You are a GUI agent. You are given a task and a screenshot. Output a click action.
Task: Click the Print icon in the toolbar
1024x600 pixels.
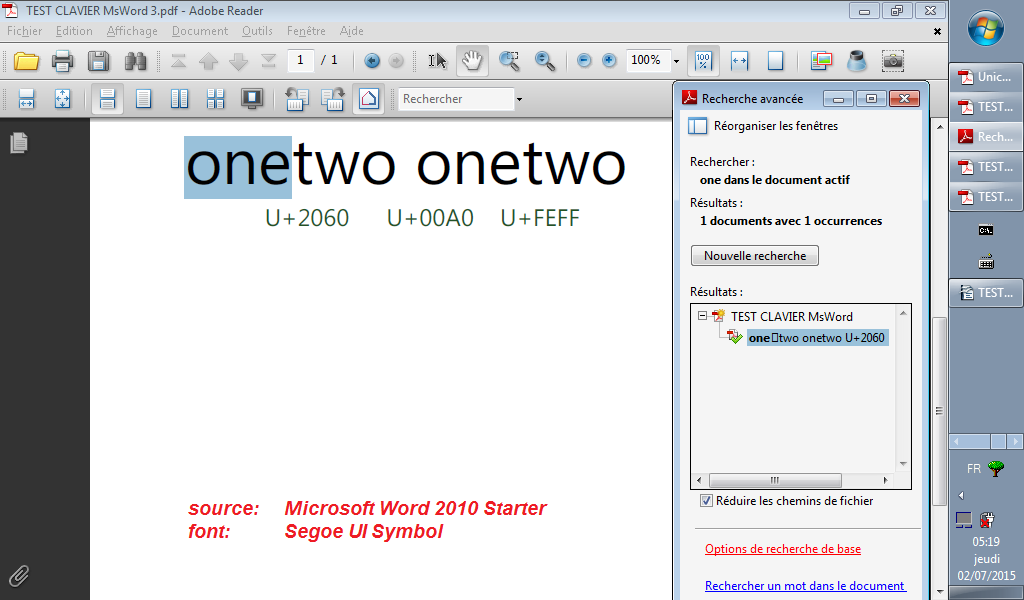62,61
